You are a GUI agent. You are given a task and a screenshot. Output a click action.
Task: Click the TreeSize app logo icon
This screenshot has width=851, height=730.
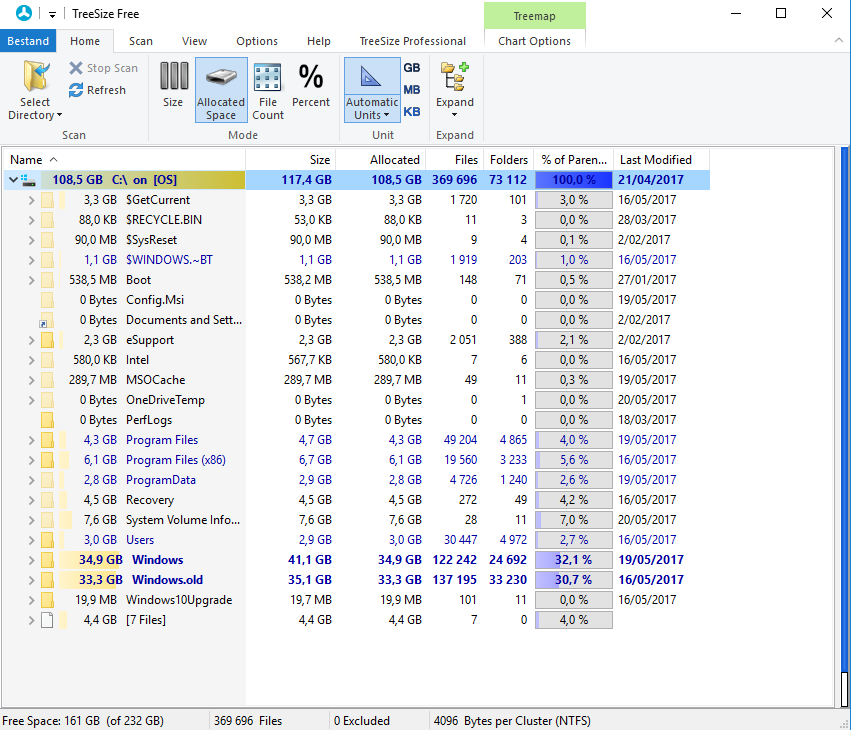point(24,13)
